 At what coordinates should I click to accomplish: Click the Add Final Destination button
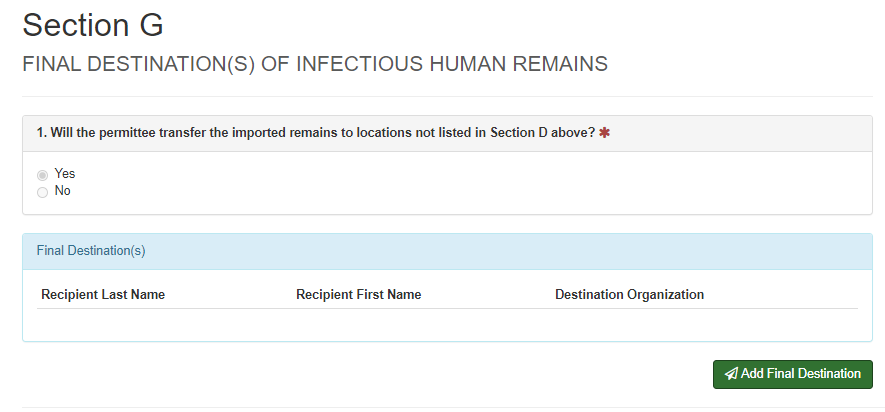tap(792, 374)
